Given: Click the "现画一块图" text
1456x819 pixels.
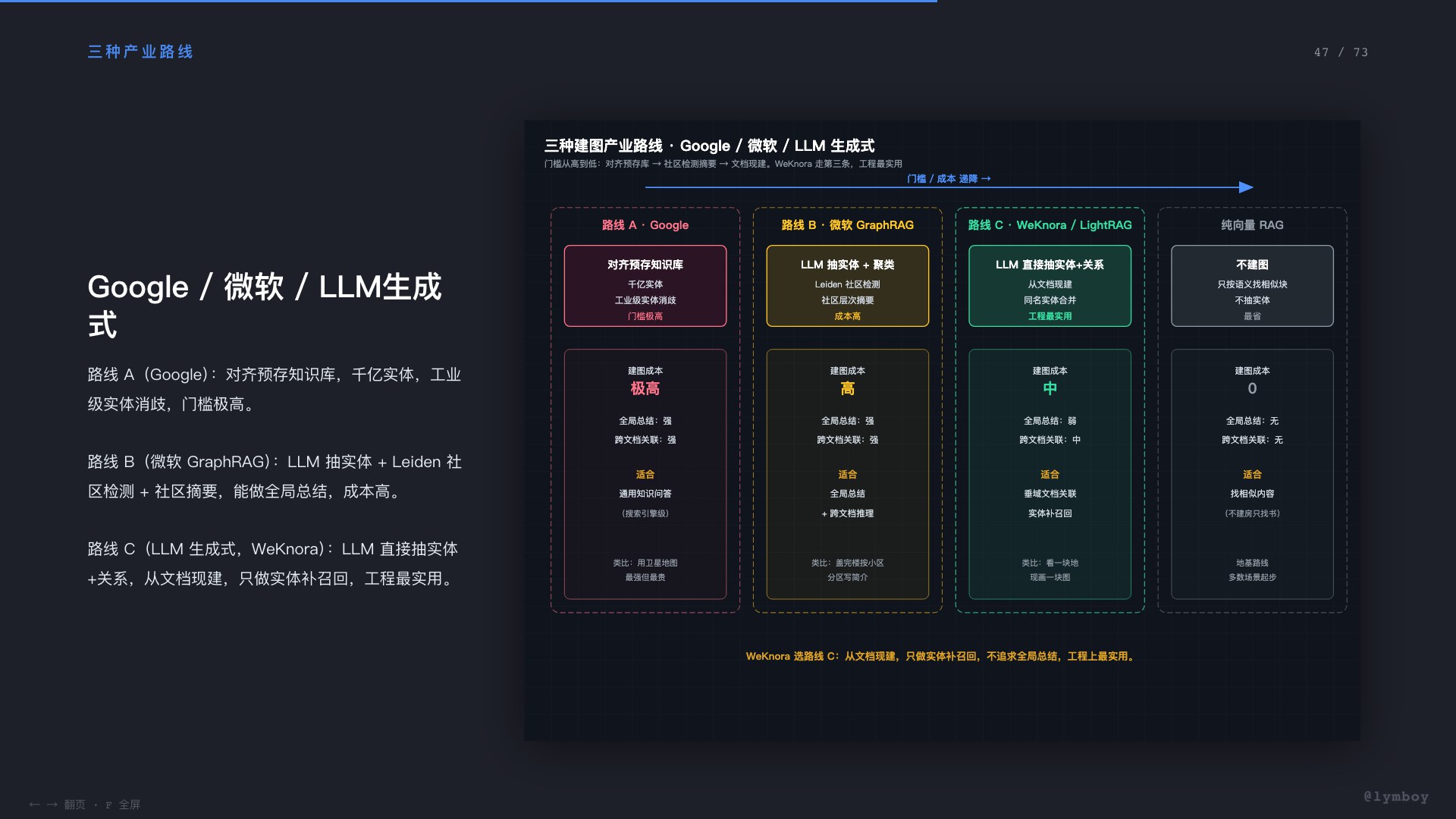Looking at the screenshot, I should coord(1050,577).
